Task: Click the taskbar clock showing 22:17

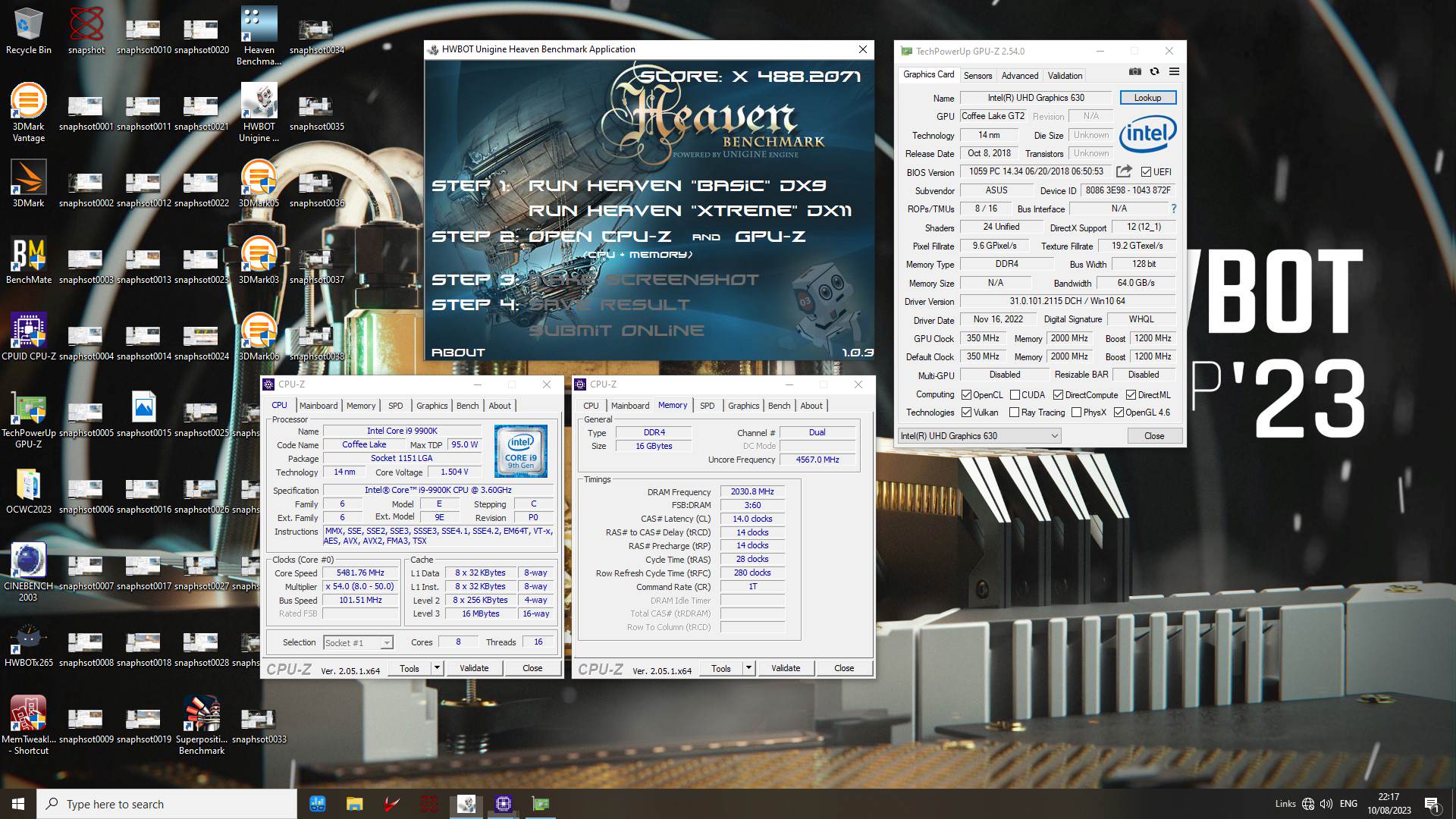Action: [1389, 804]
